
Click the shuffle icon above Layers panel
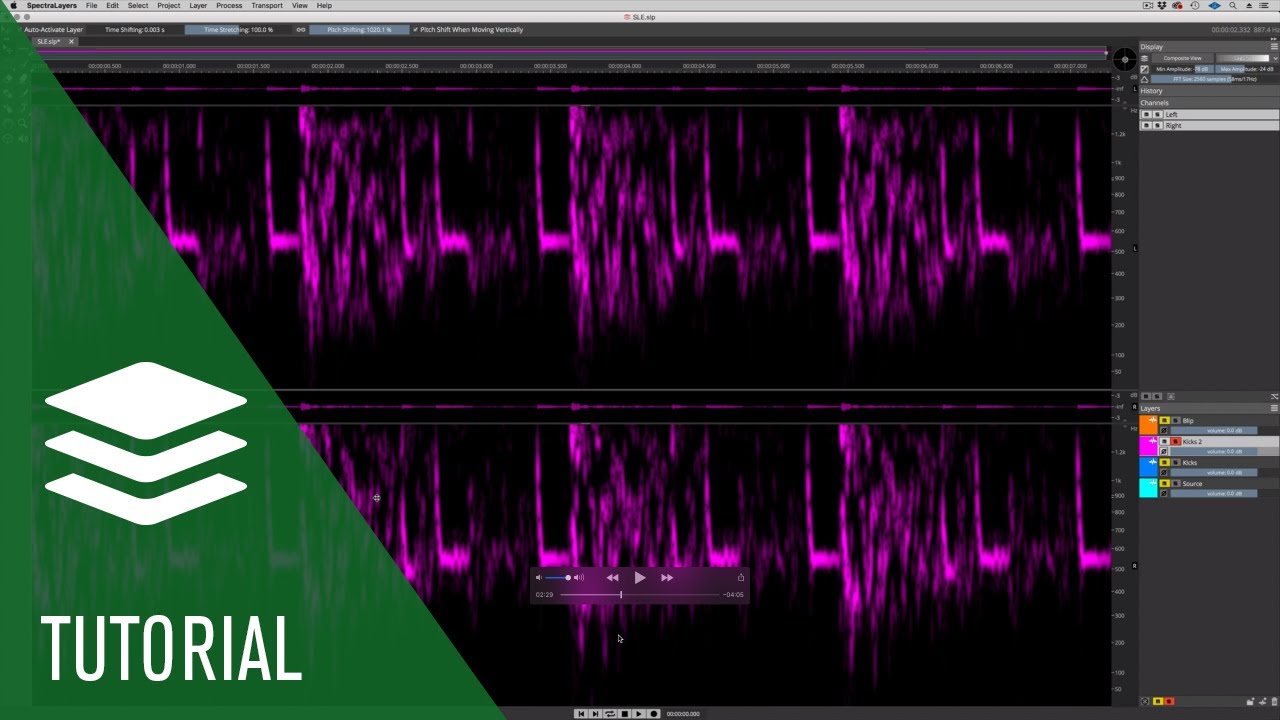tap(1274, 397)
